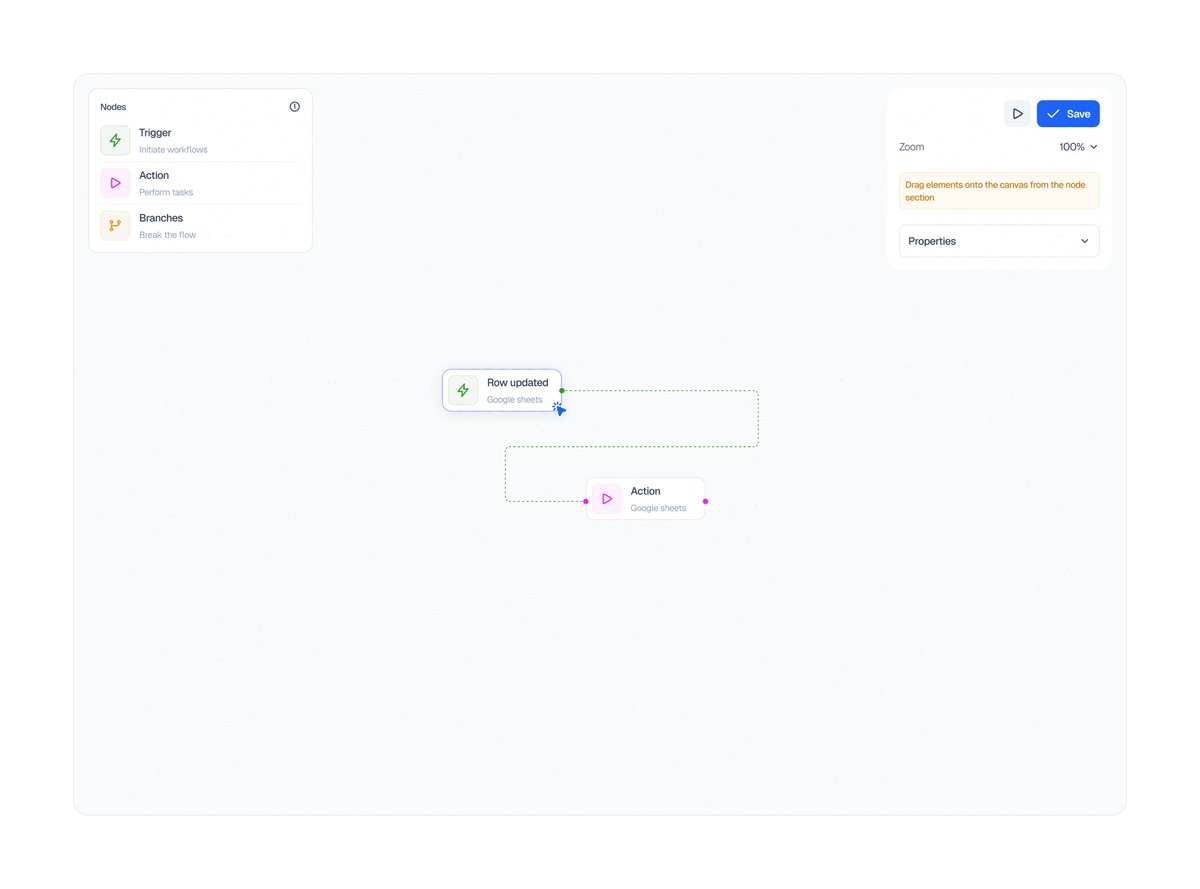Click the pink right port of the Action node
1200x889 pixels.
point(705,500)
